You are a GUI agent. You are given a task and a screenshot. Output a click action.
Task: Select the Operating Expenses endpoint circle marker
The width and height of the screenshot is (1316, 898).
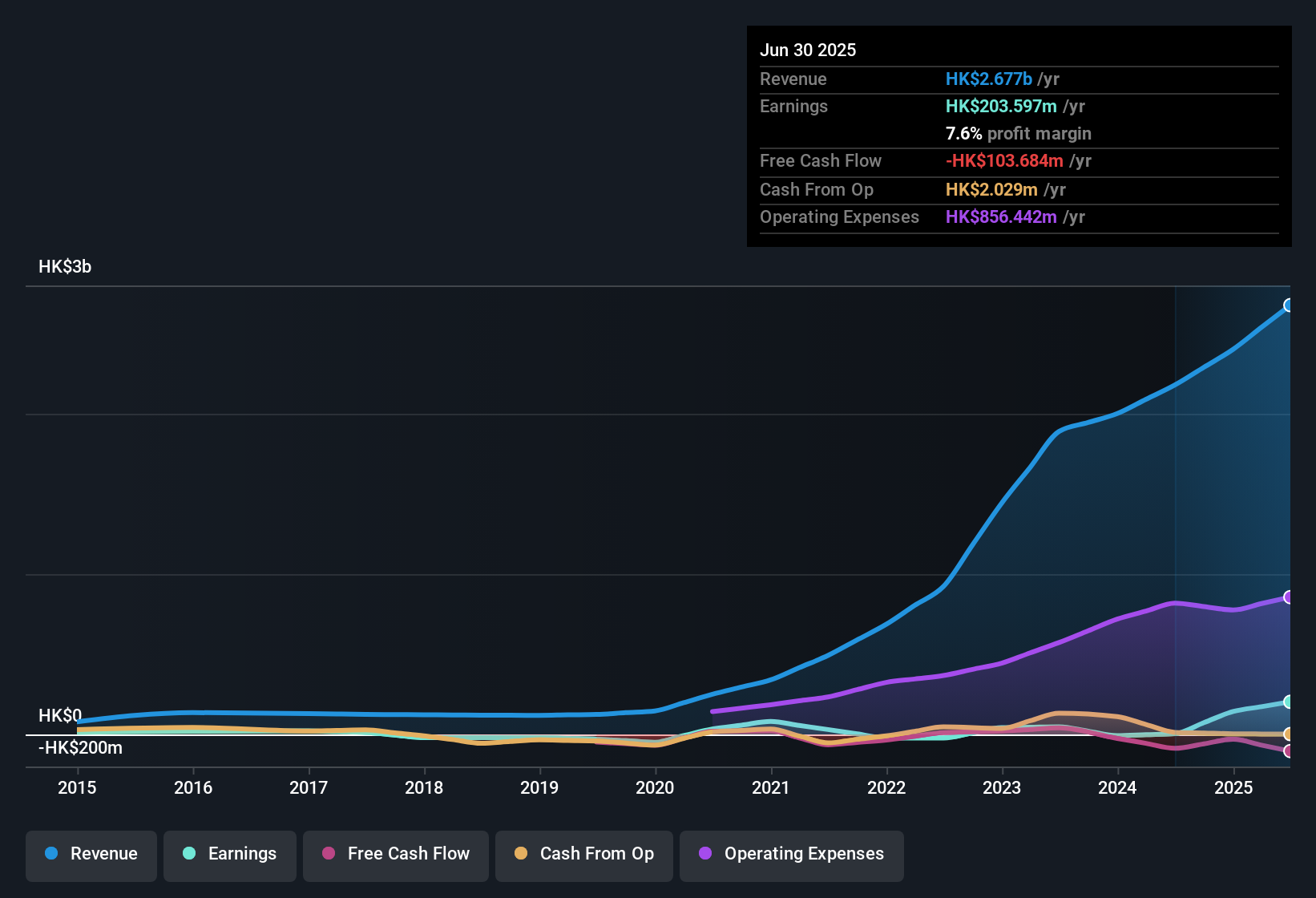(x=1289, y=597)
